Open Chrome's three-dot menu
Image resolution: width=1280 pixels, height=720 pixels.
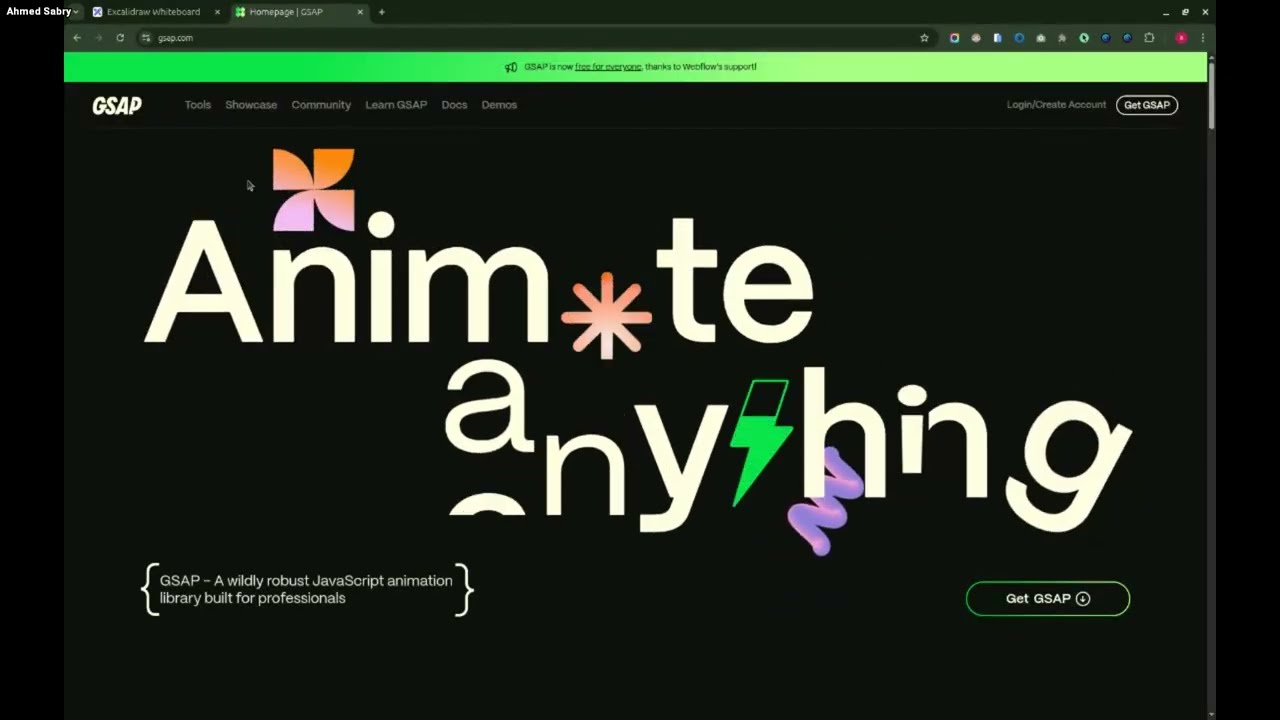coord(1202,38)
